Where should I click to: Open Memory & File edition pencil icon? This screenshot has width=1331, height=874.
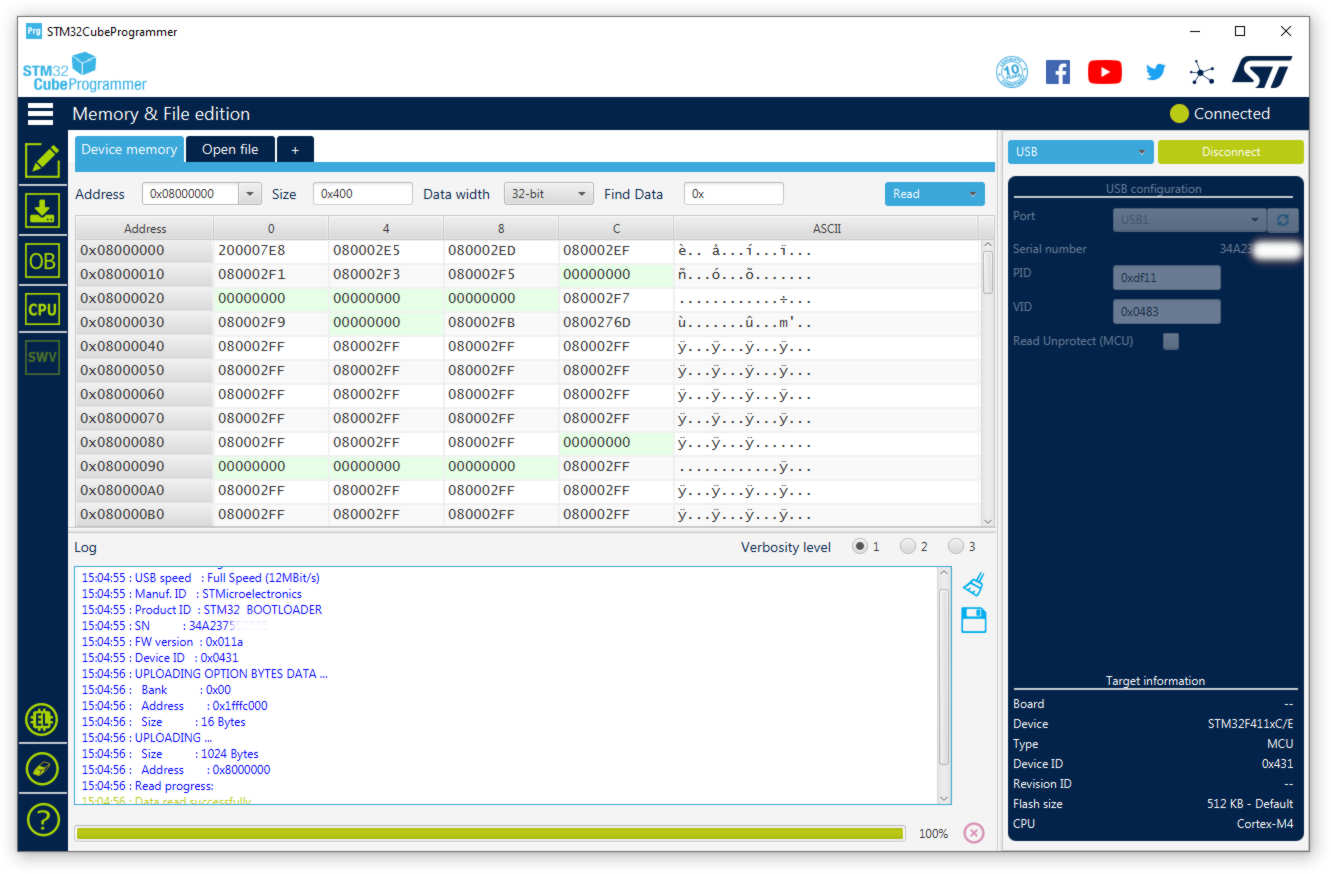point(42,161)
